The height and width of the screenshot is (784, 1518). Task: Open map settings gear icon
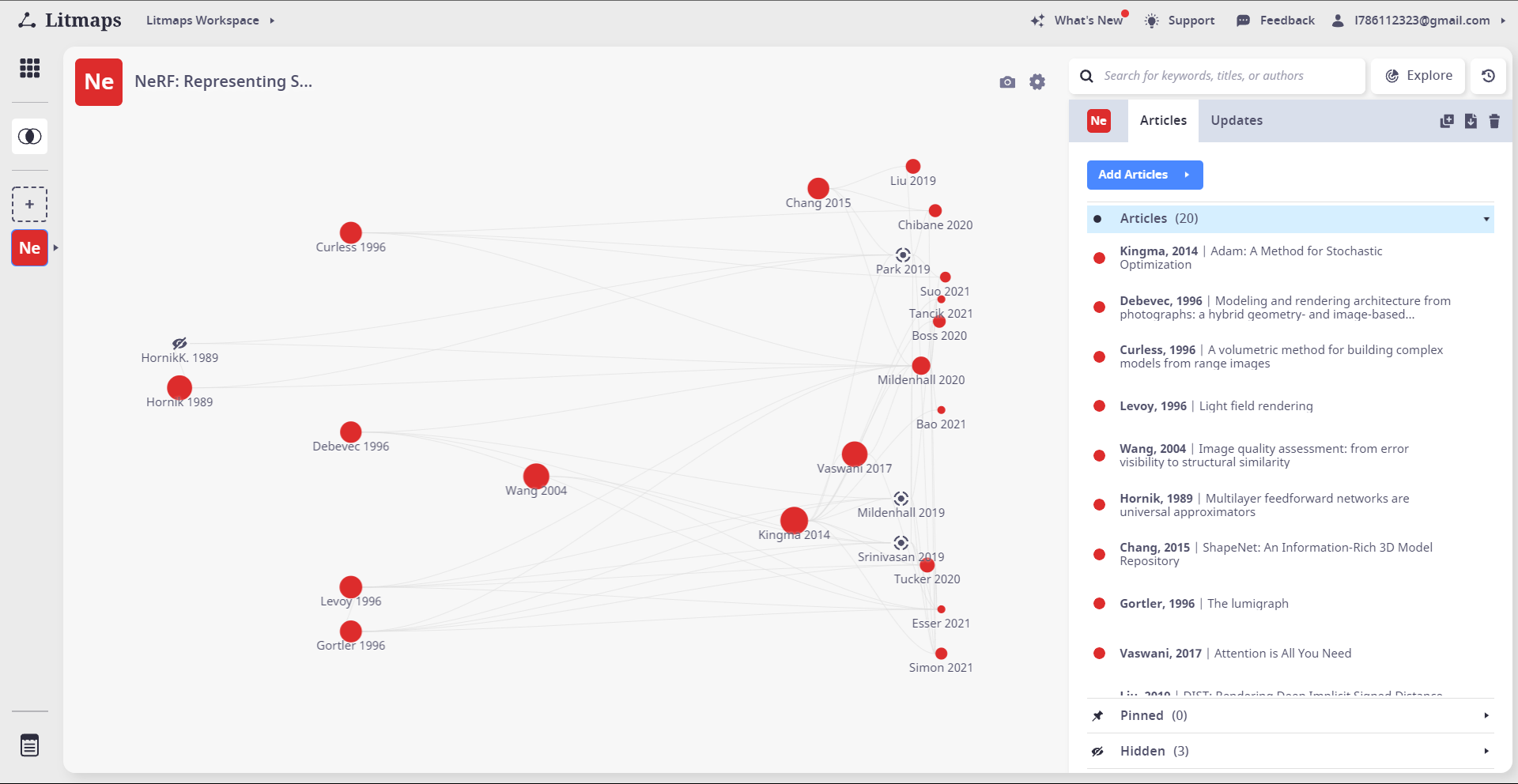pos(1037,81)
